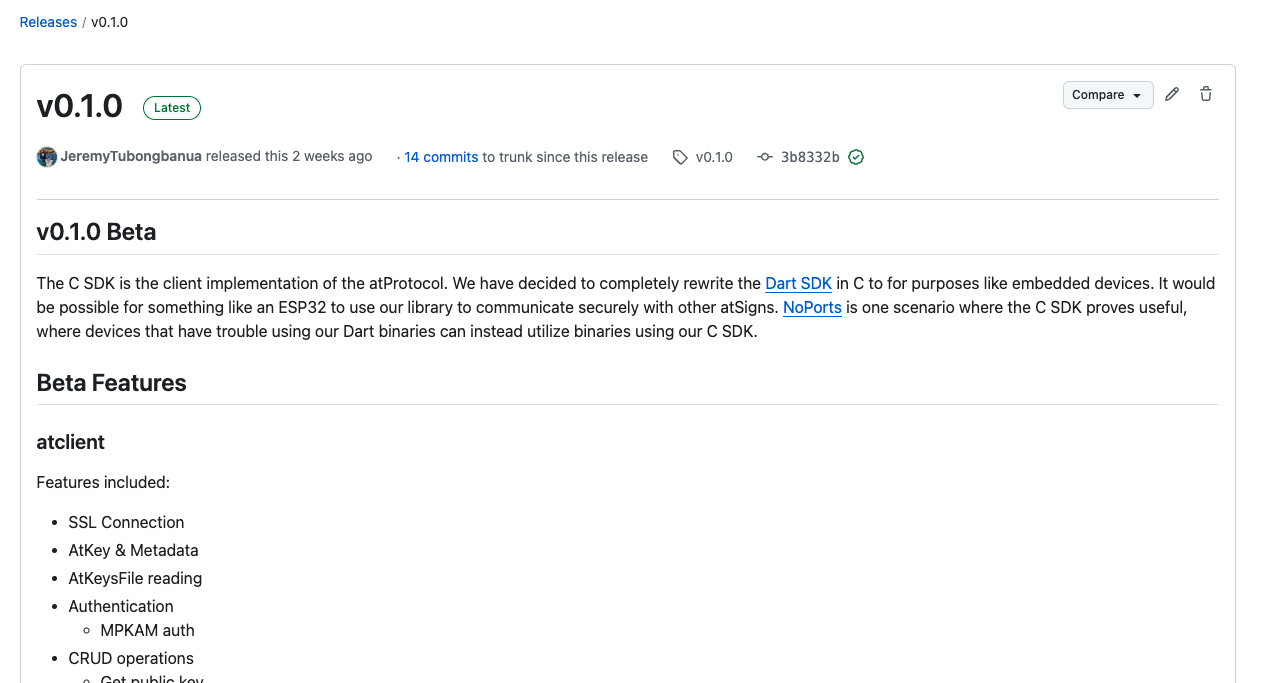Click the Latest badge label
1270x683 pixels.
[172, 108]
